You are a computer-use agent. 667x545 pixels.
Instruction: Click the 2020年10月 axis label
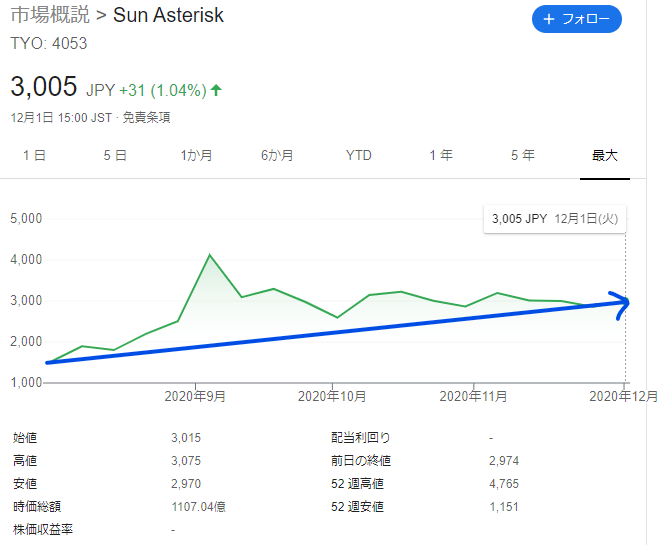click(x=332, y=396)
